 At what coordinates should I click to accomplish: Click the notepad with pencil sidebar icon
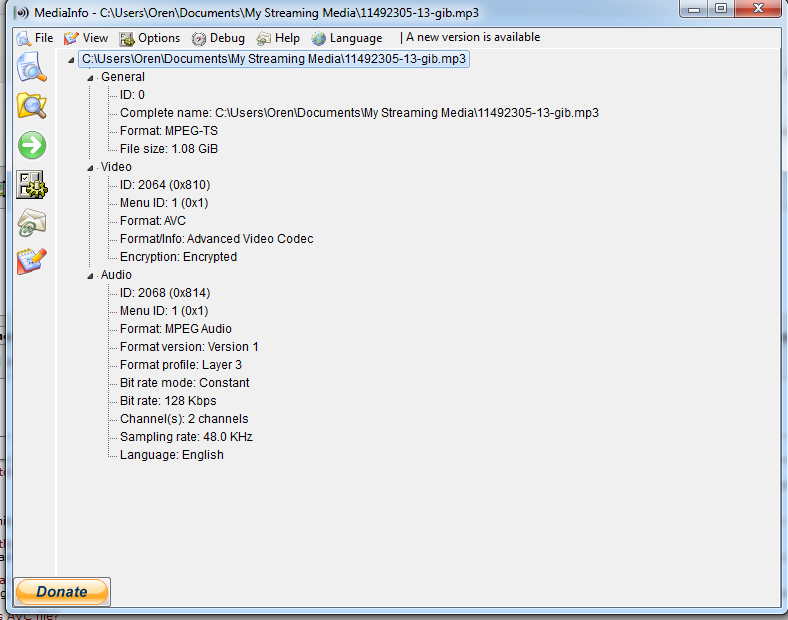32,261
